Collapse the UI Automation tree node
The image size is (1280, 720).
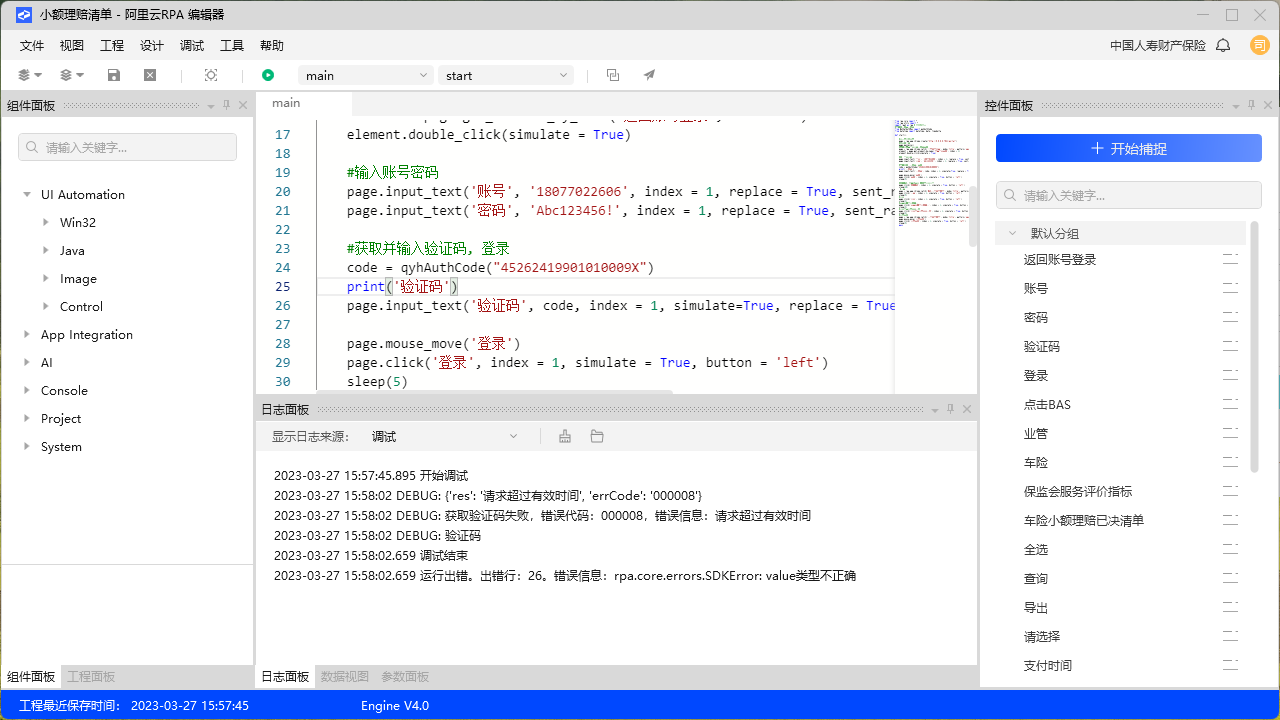click(x=27, y=195)
